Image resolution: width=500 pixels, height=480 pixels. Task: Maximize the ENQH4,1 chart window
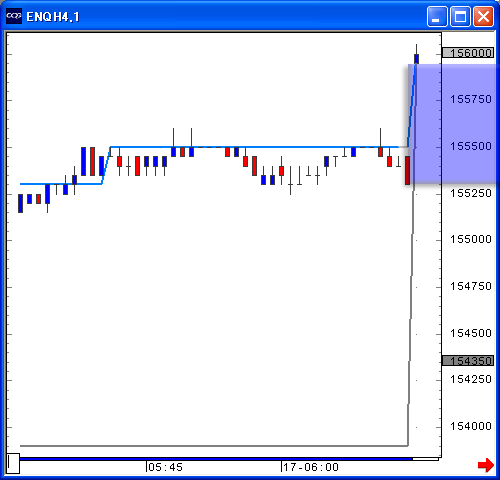coord(460,16)
